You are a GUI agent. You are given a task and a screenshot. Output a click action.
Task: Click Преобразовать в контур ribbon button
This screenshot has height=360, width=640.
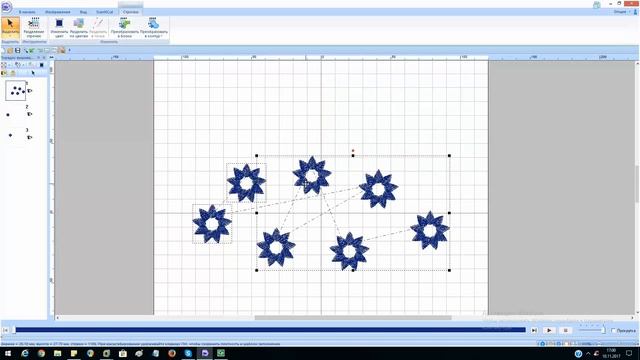pyautogui.click(x=154, y=28)
